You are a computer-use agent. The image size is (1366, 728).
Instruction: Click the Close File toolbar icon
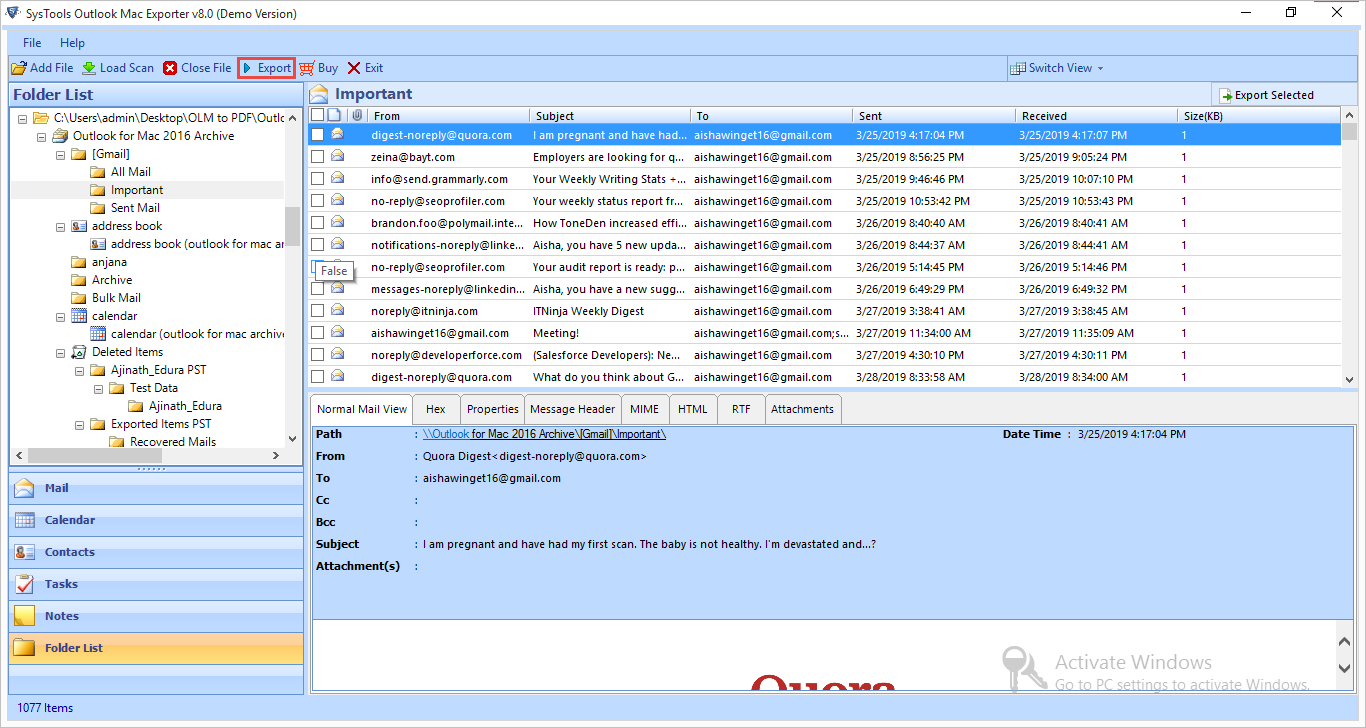170,68
